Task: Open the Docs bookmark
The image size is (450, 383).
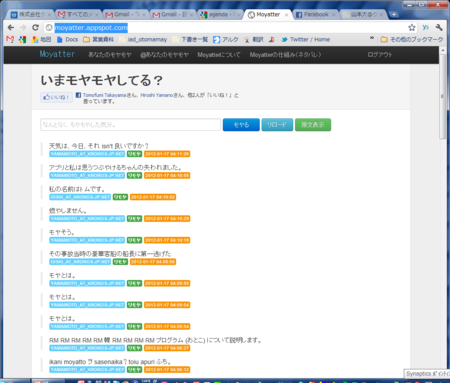Action: pos(67,40)
